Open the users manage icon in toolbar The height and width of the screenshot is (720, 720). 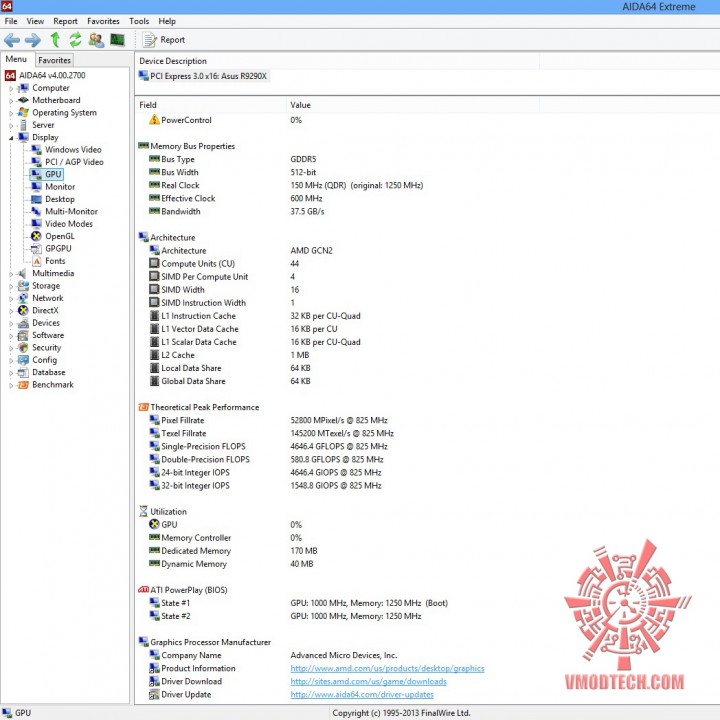(x=96, y=40)
